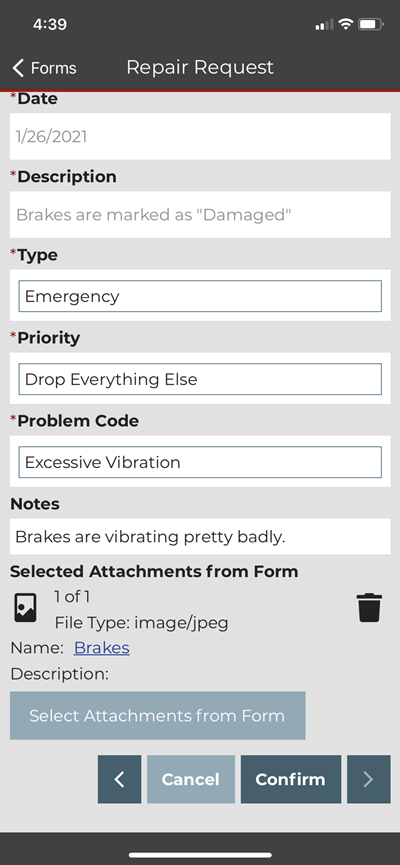
Task: Tap the battery indicator in the status bar
Action: (x=371, y=24)
